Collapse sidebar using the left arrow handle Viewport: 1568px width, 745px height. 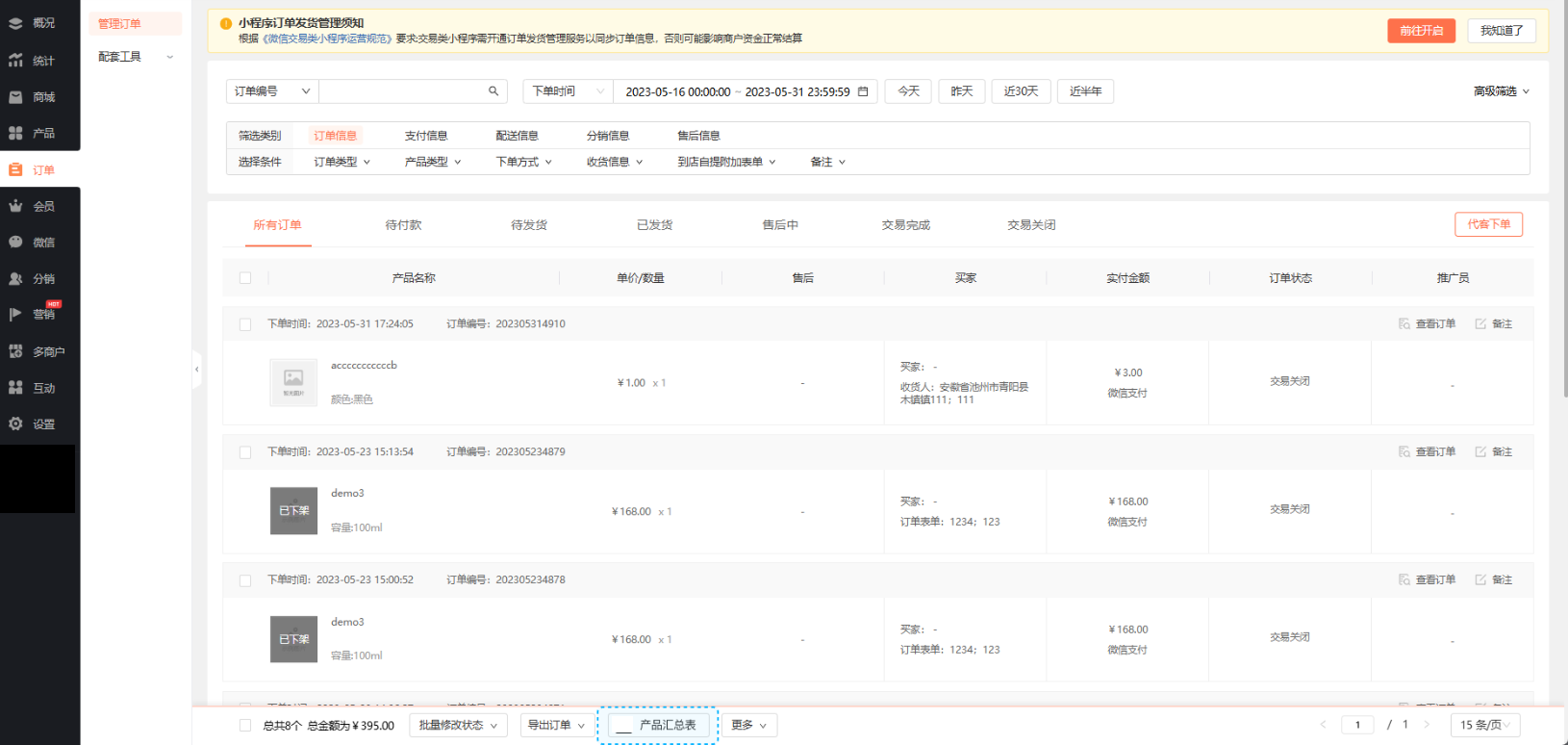tap(197, 370)
